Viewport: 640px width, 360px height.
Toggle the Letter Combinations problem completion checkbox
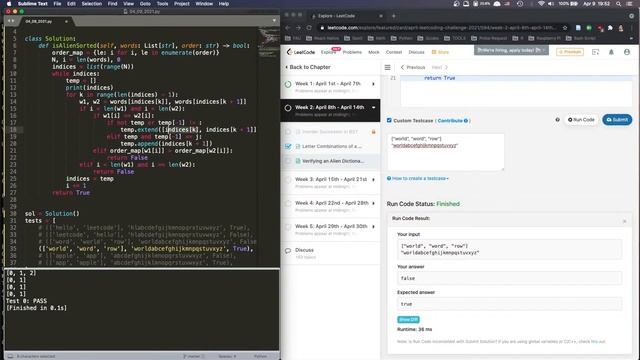(288, 146)
